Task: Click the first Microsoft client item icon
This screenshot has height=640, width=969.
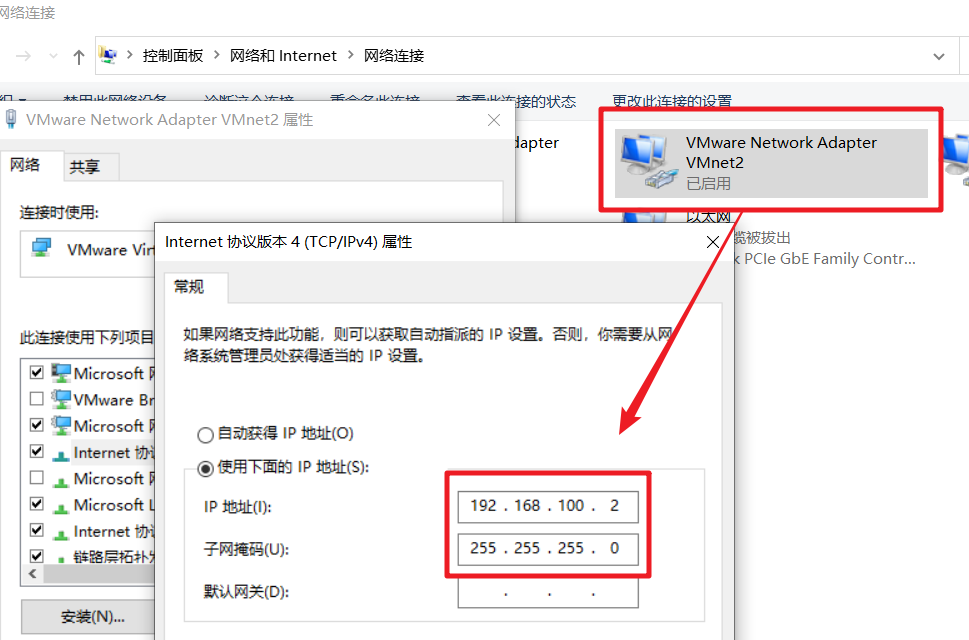Action: coord(61,373)
